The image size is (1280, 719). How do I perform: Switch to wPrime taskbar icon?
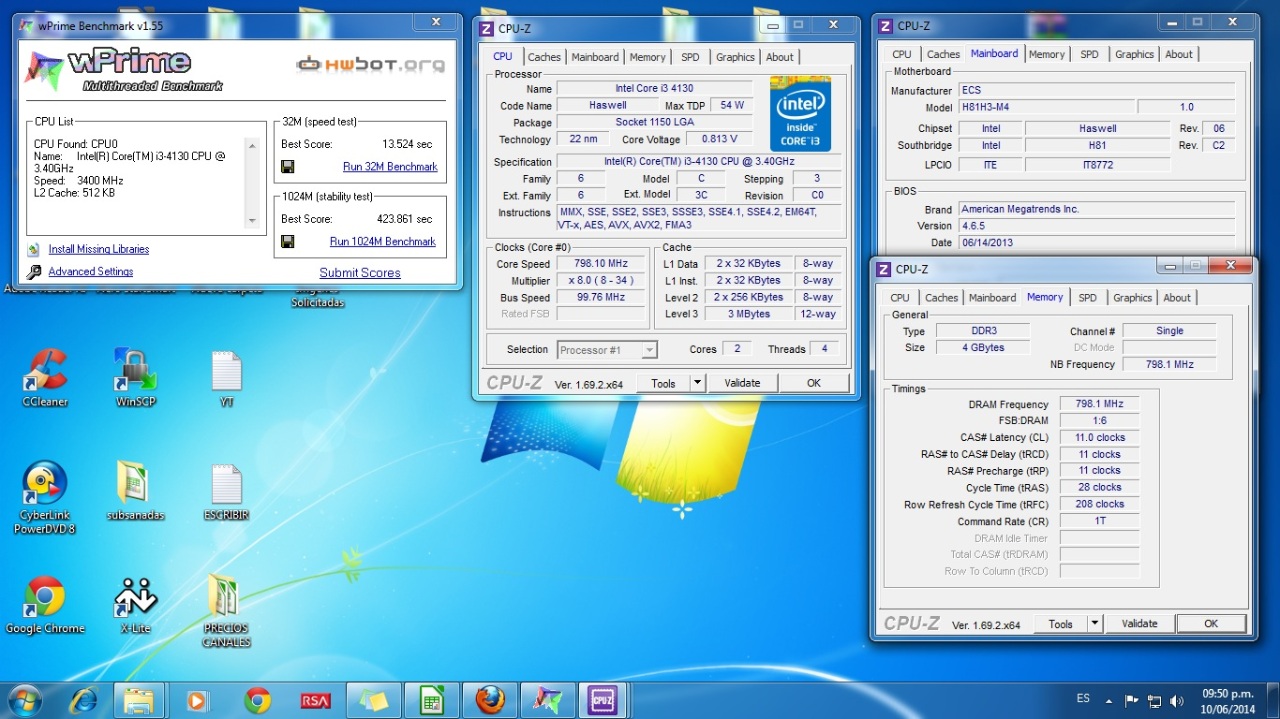click(x=547, y=700)
